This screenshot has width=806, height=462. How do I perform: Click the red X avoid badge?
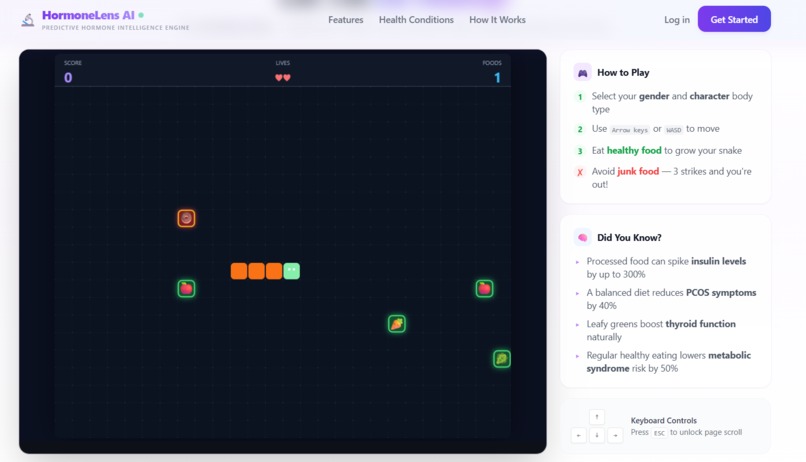click(580, 172)
